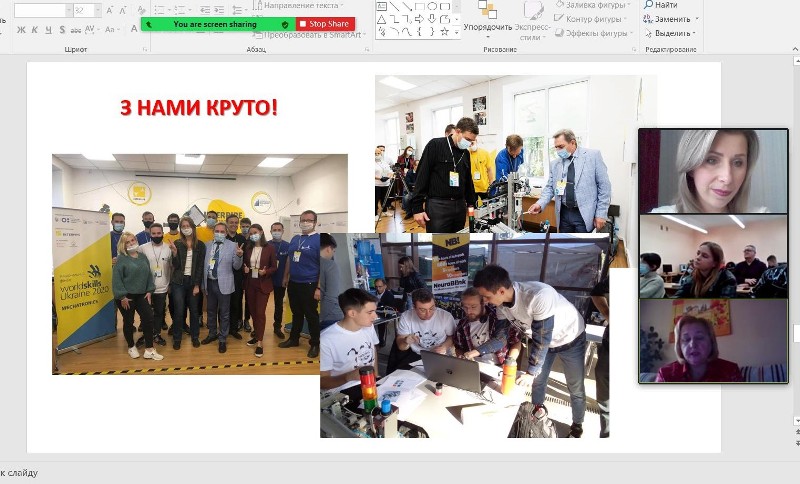This screenshot has width=800, height=484.
Task: Open line spacing options
Action: tap(238, 10)
